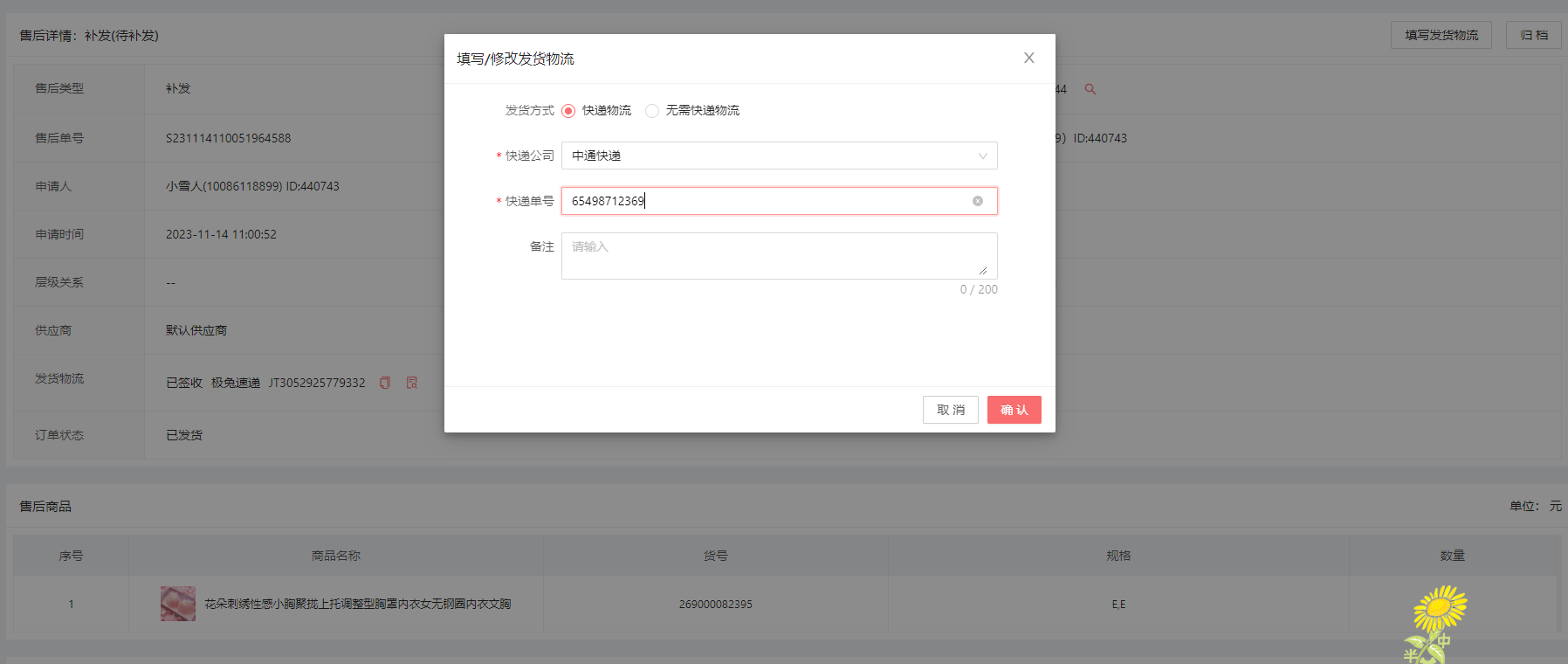This screenshot has width=1568, height=664.
Task: Click the sunflower floating icon
Action: pos(1437,620)
